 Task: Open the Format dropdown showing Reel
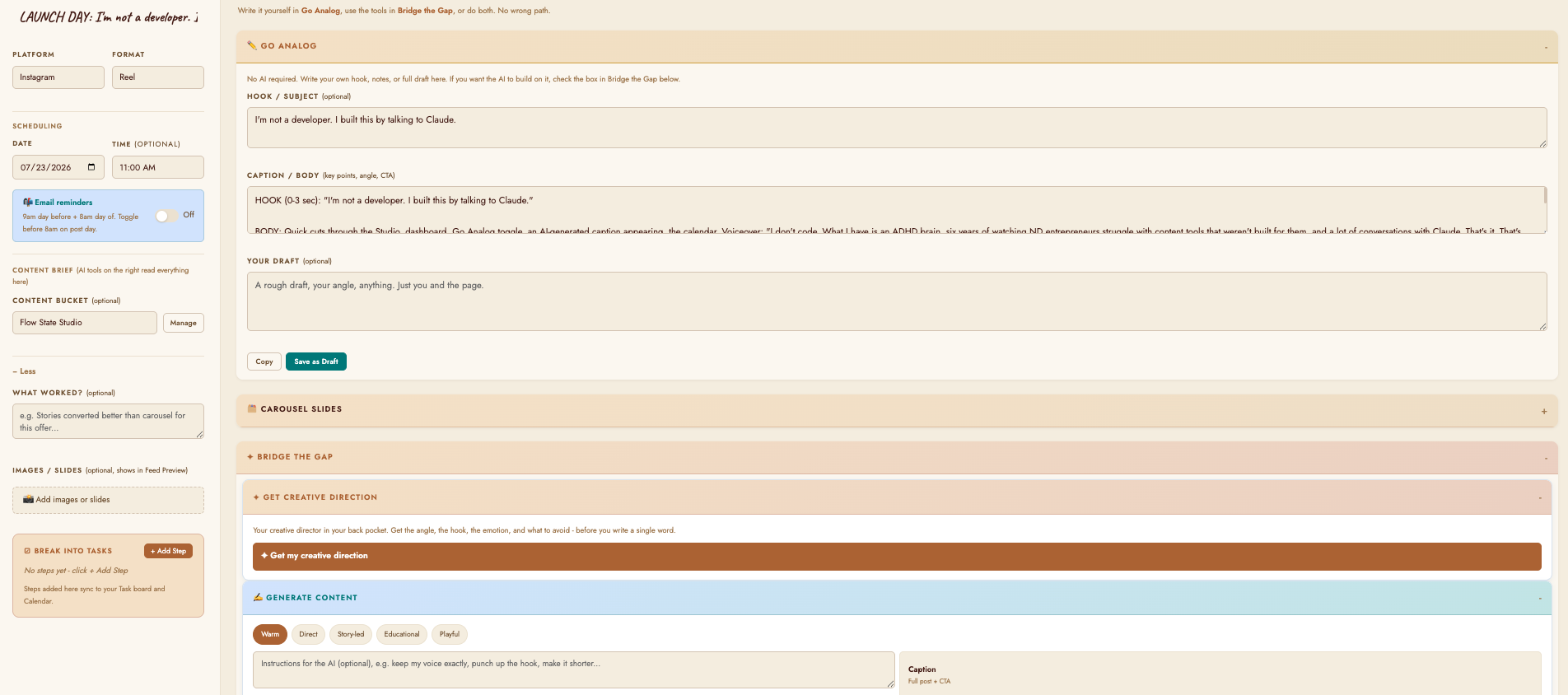pos(158,77)
